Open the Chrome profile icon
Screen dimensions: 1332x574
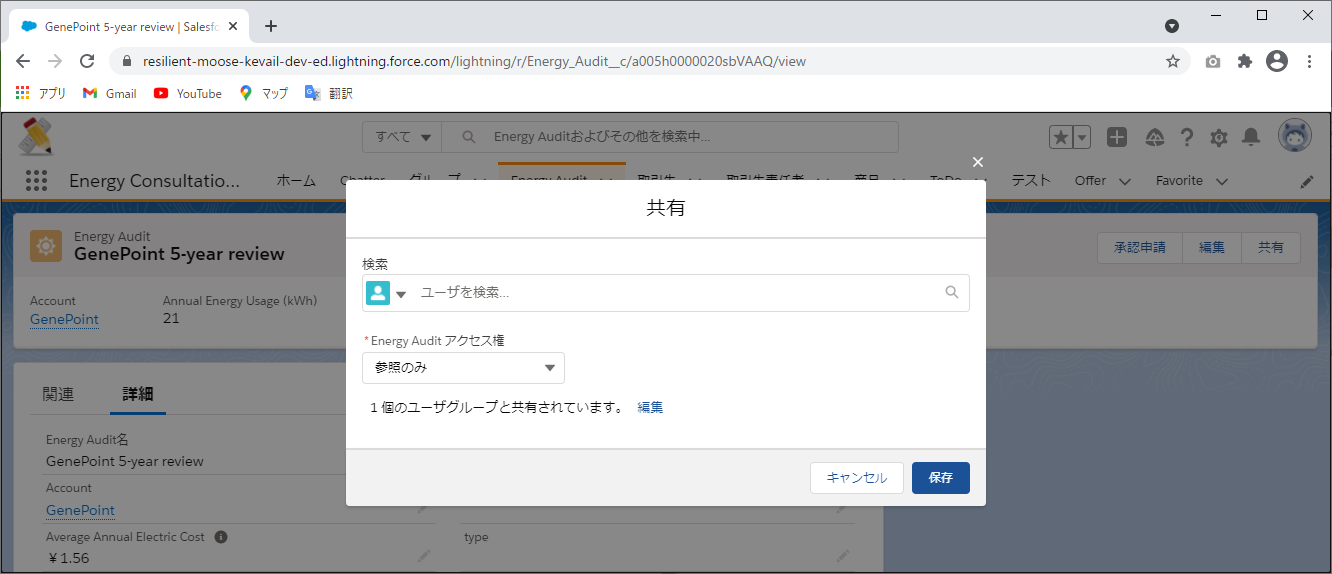click(1277, 61)
